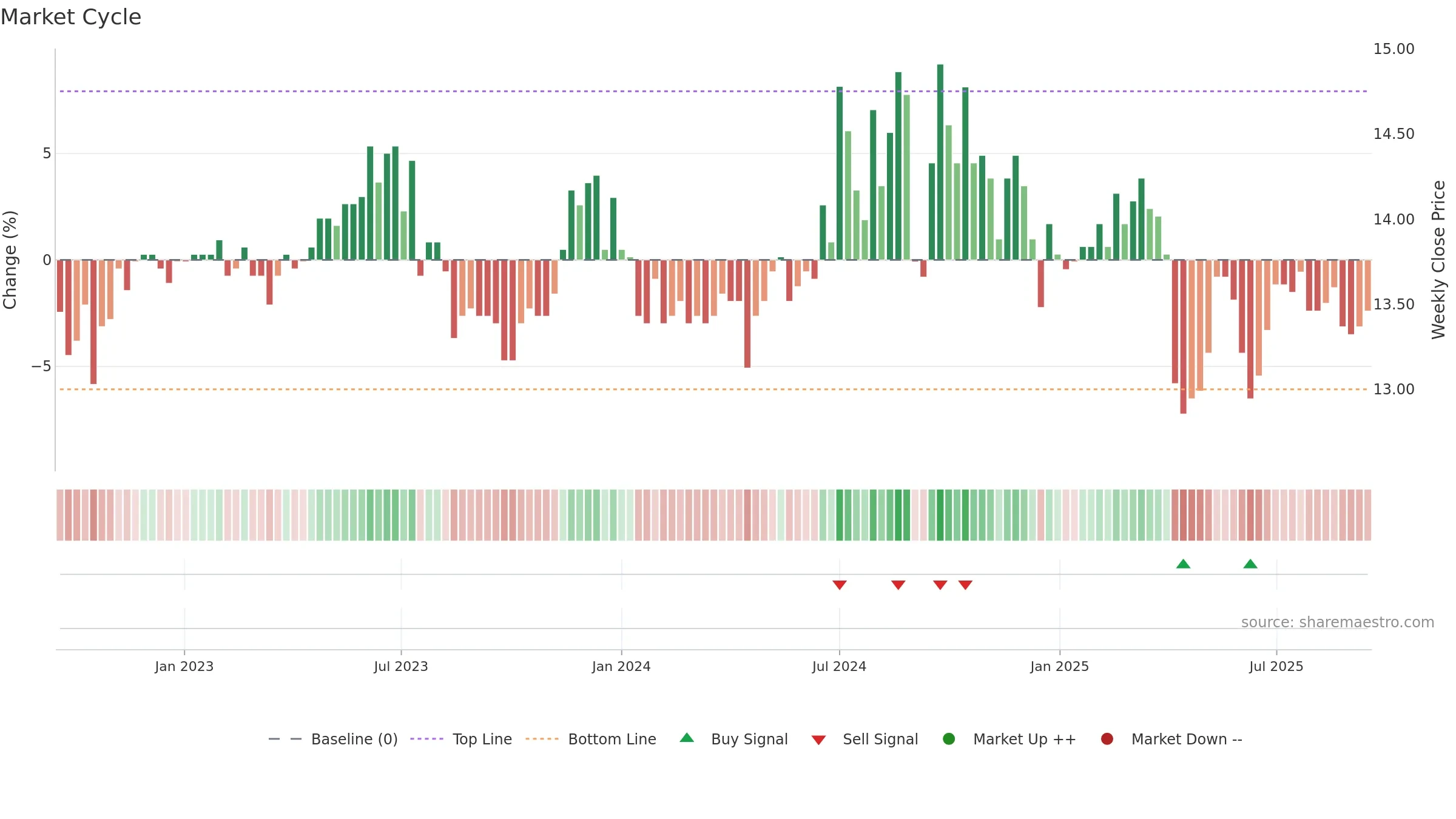Select the second buy signal triangle near June 2025

pyautogui.click(x=1250, y=564)
